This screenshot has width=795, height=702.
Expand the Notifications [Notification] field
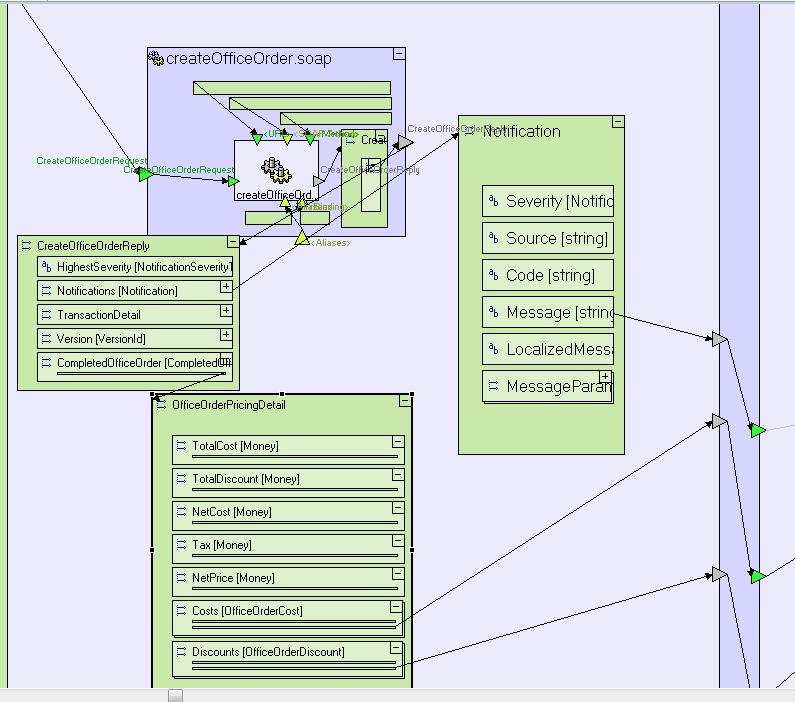(x=226, y=287)
